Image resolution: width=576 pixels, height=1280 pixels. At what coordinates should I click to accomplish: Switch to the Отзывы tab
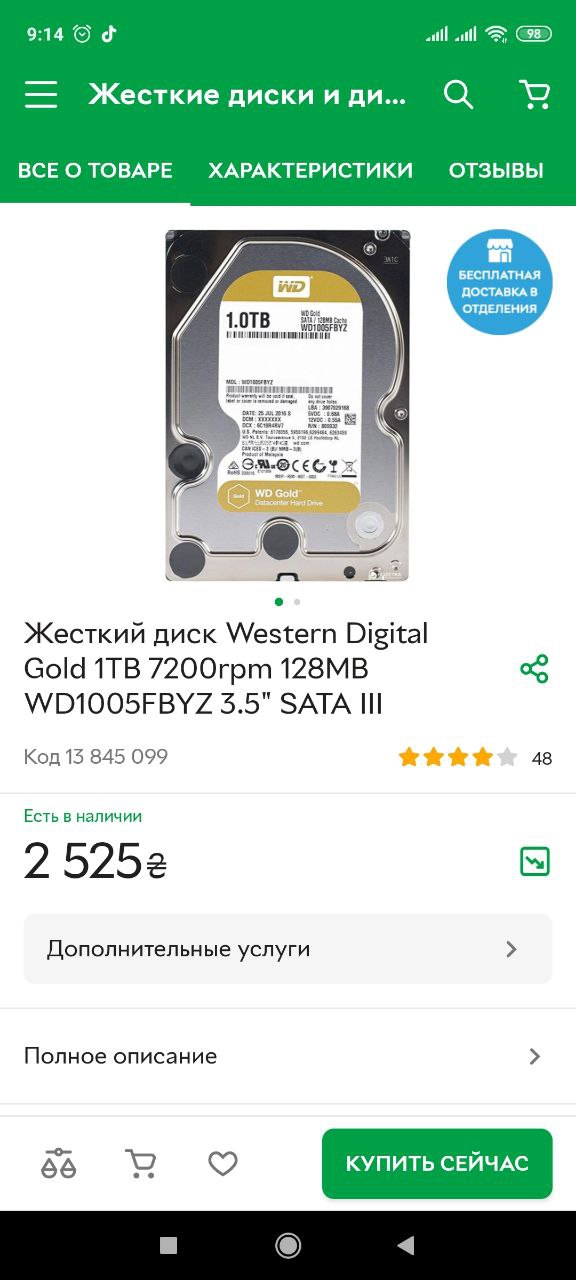point(496,170)
